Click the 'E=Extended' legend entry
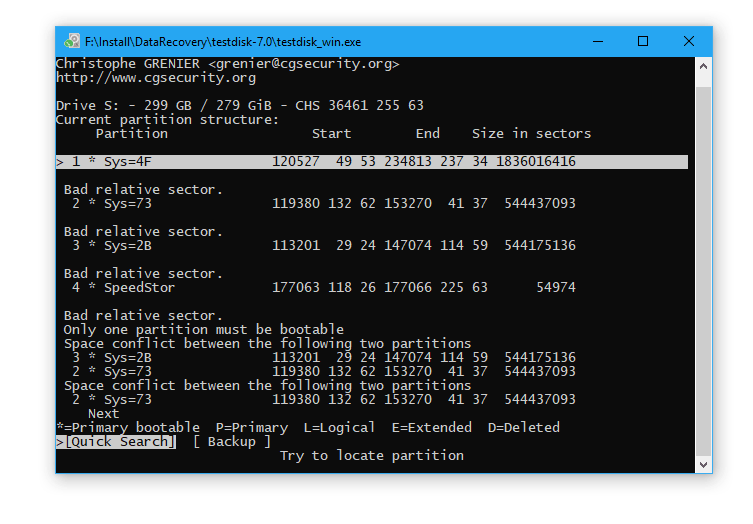Viewport: 753px width, 524px height. tap(432, 427)
